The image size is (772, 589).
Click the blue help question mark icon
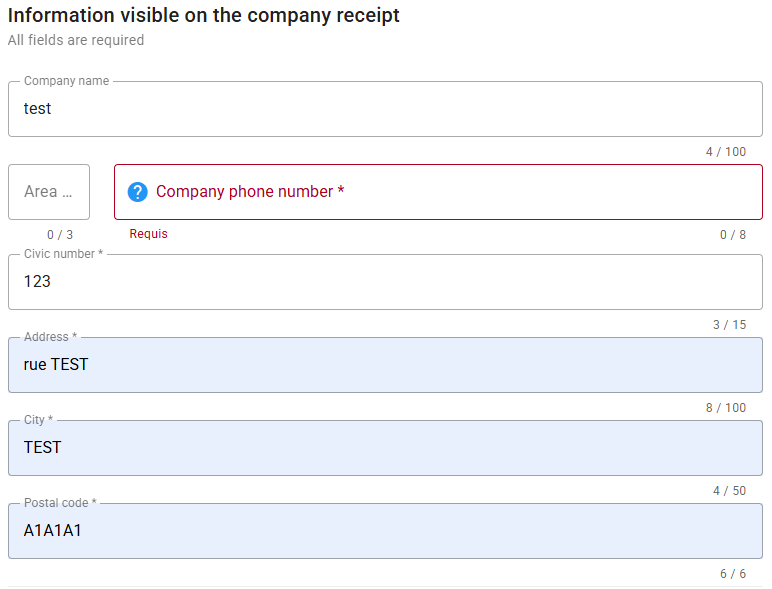138,192
